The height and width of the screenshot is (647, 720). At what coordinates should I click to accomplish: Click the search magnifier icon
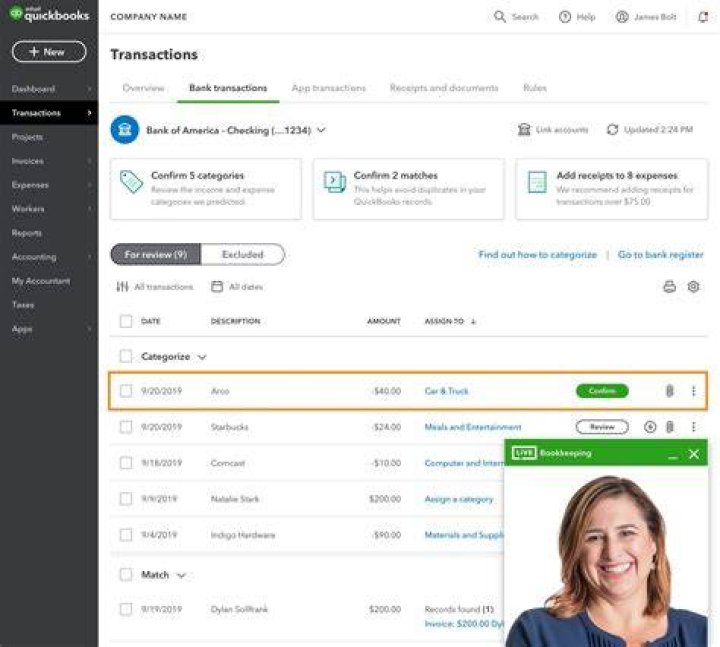click(500, 17)
